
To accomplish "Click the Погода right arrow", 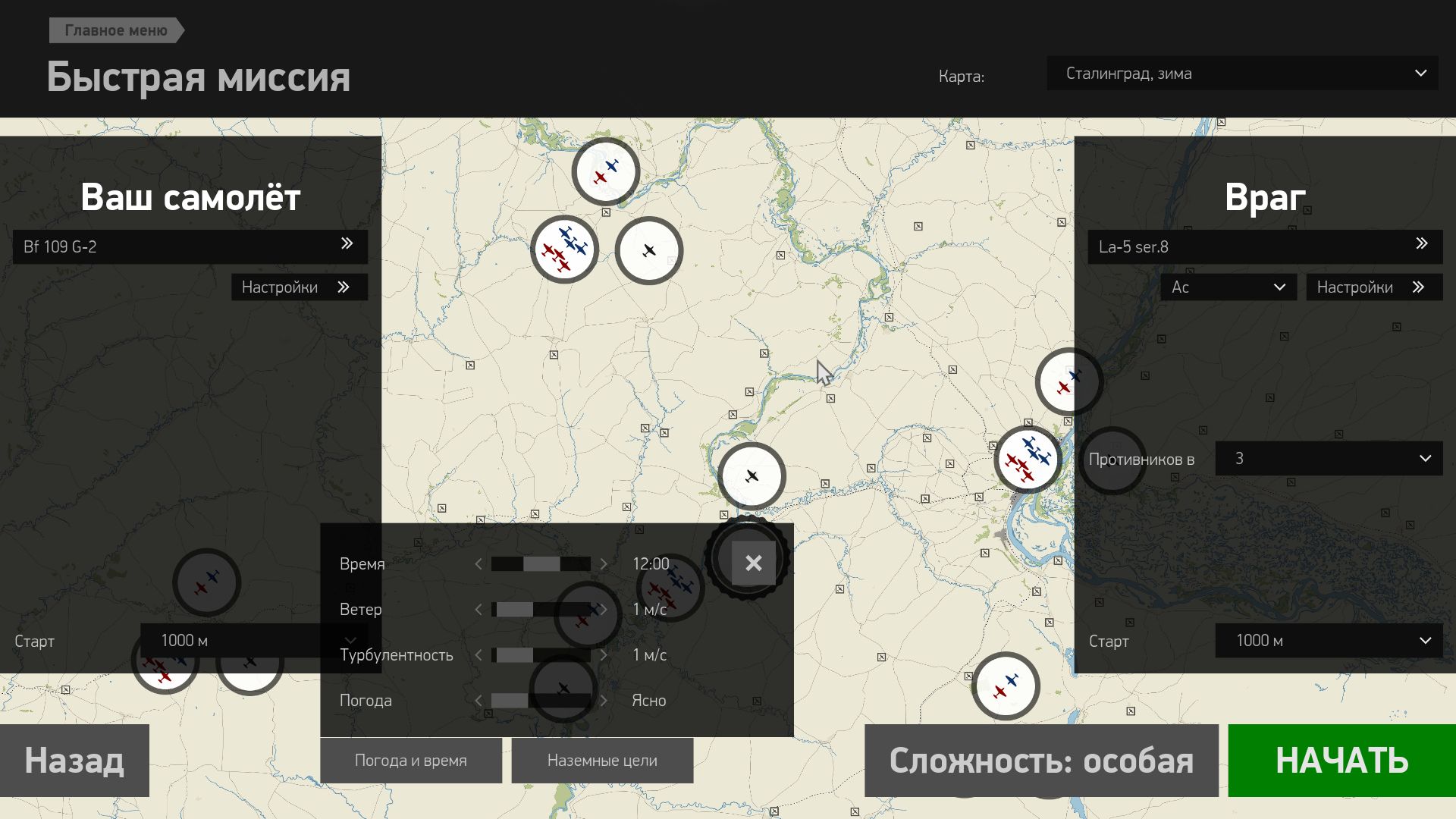I will pos(604,701).
